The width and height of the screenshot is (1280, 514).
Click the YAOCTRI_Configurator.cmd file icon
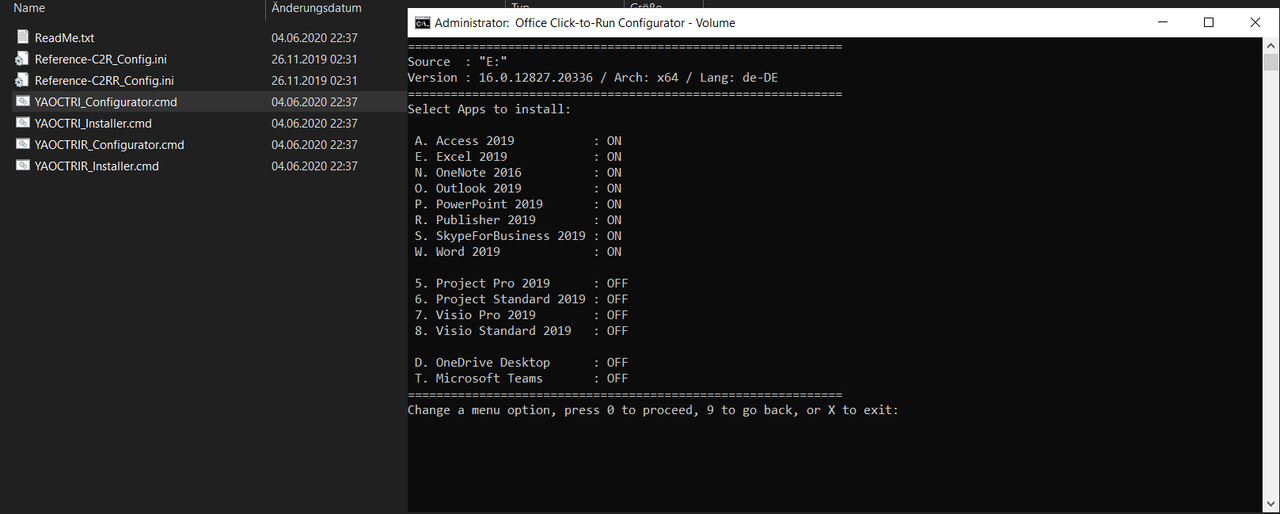pos(23,102)
